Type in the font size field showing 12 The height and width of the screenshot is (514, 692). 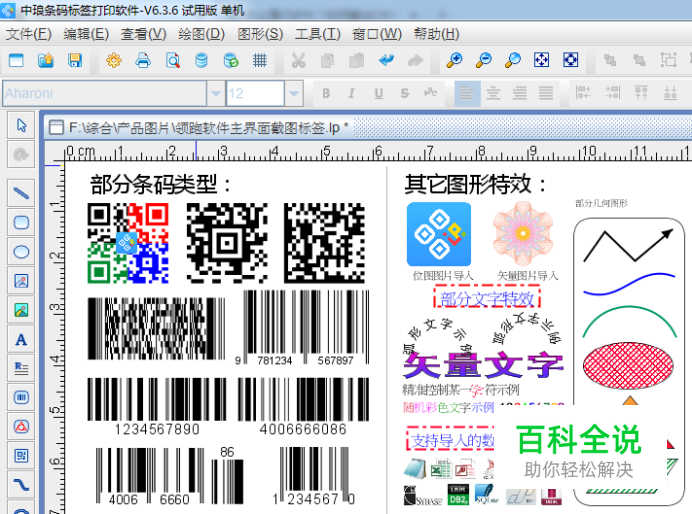[254, 94]
